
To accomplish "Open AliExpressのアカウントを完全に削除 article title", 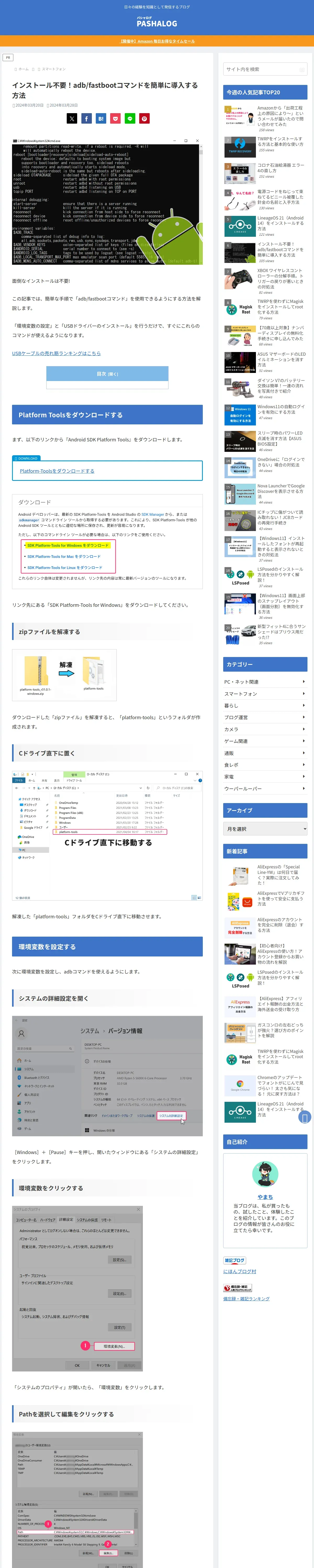I will click(281, 925).
